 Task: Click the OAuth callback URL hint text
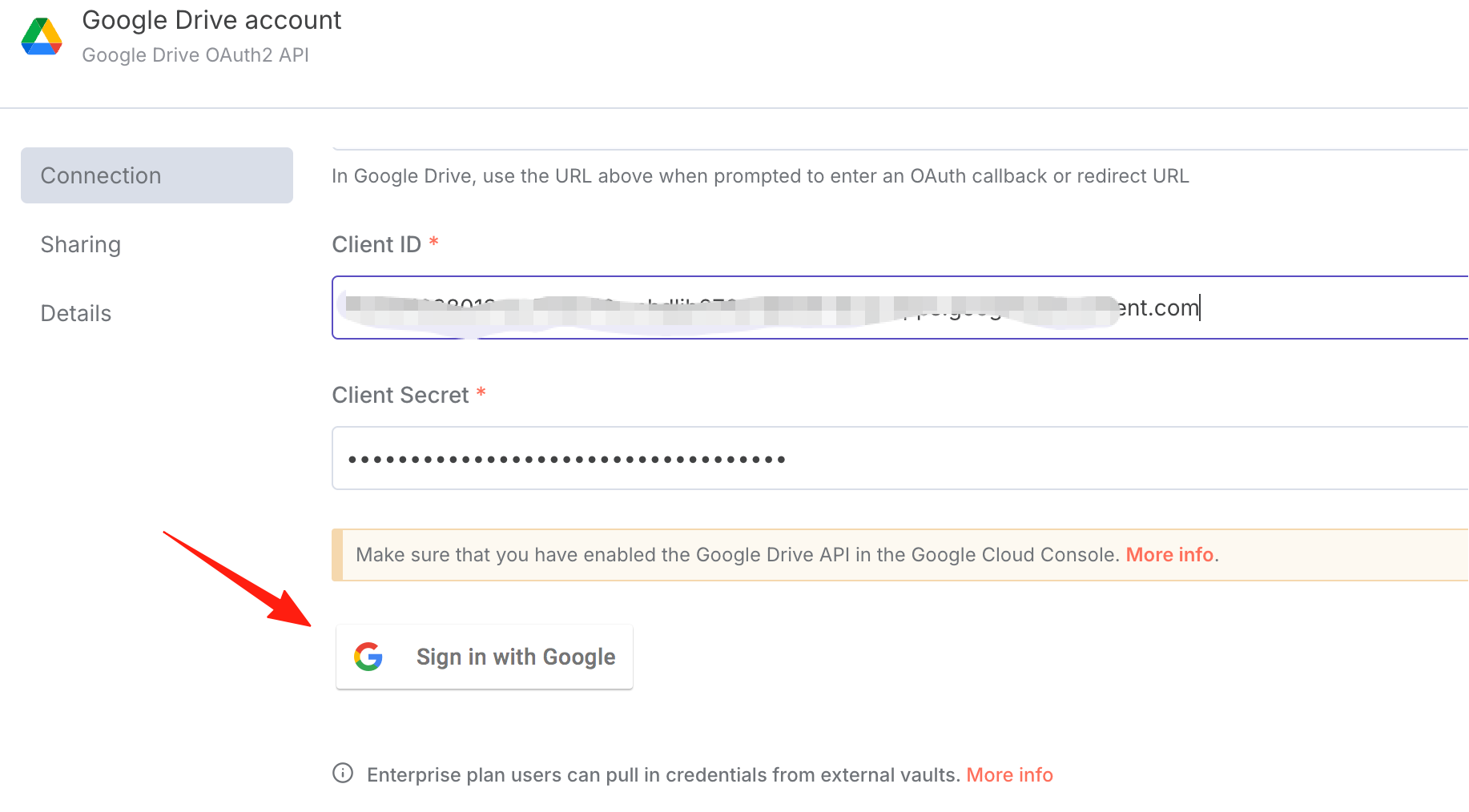[760, 176]
